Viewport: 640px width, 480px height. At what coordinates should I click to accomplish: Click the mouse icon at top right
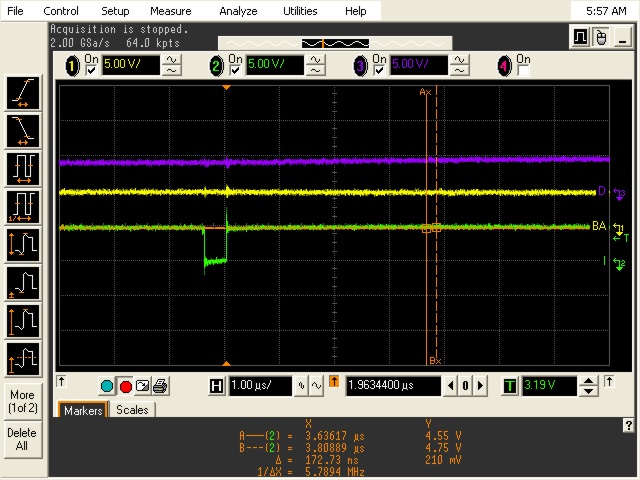tap(600, 37)
